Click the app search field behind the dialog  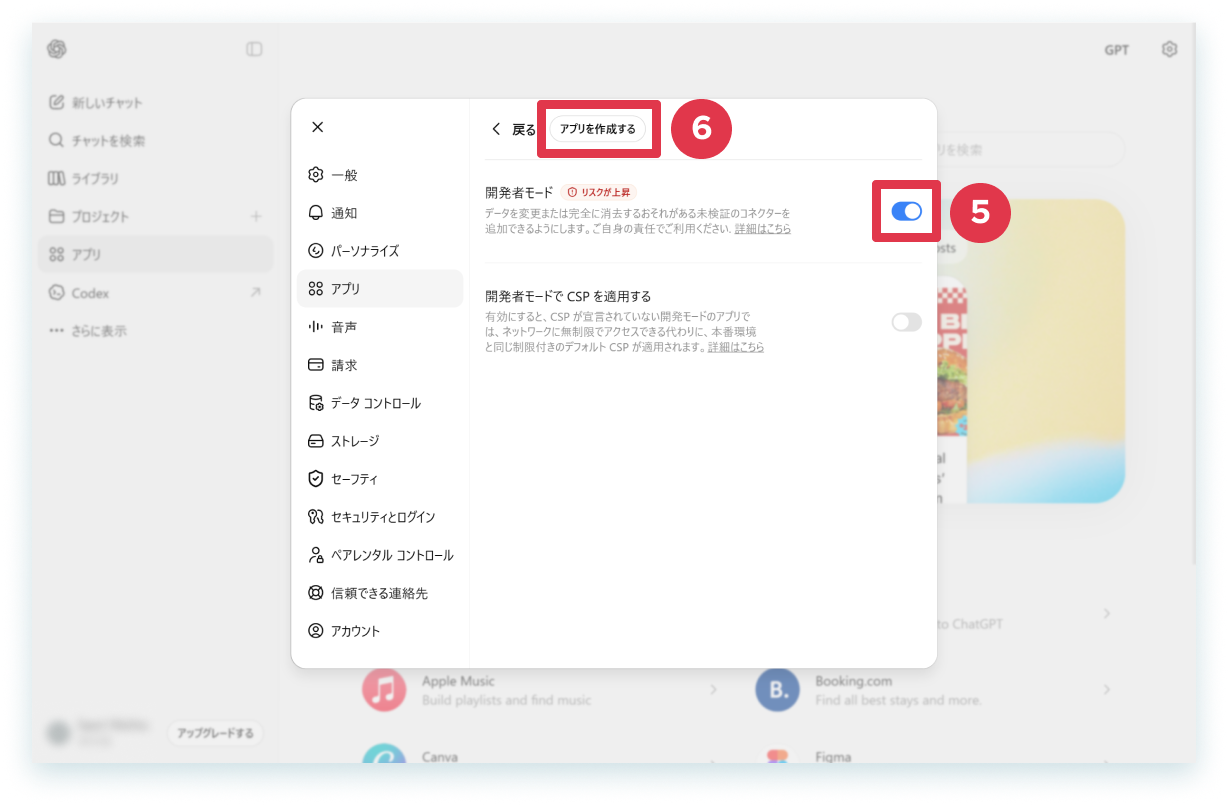click(1030, 149)
